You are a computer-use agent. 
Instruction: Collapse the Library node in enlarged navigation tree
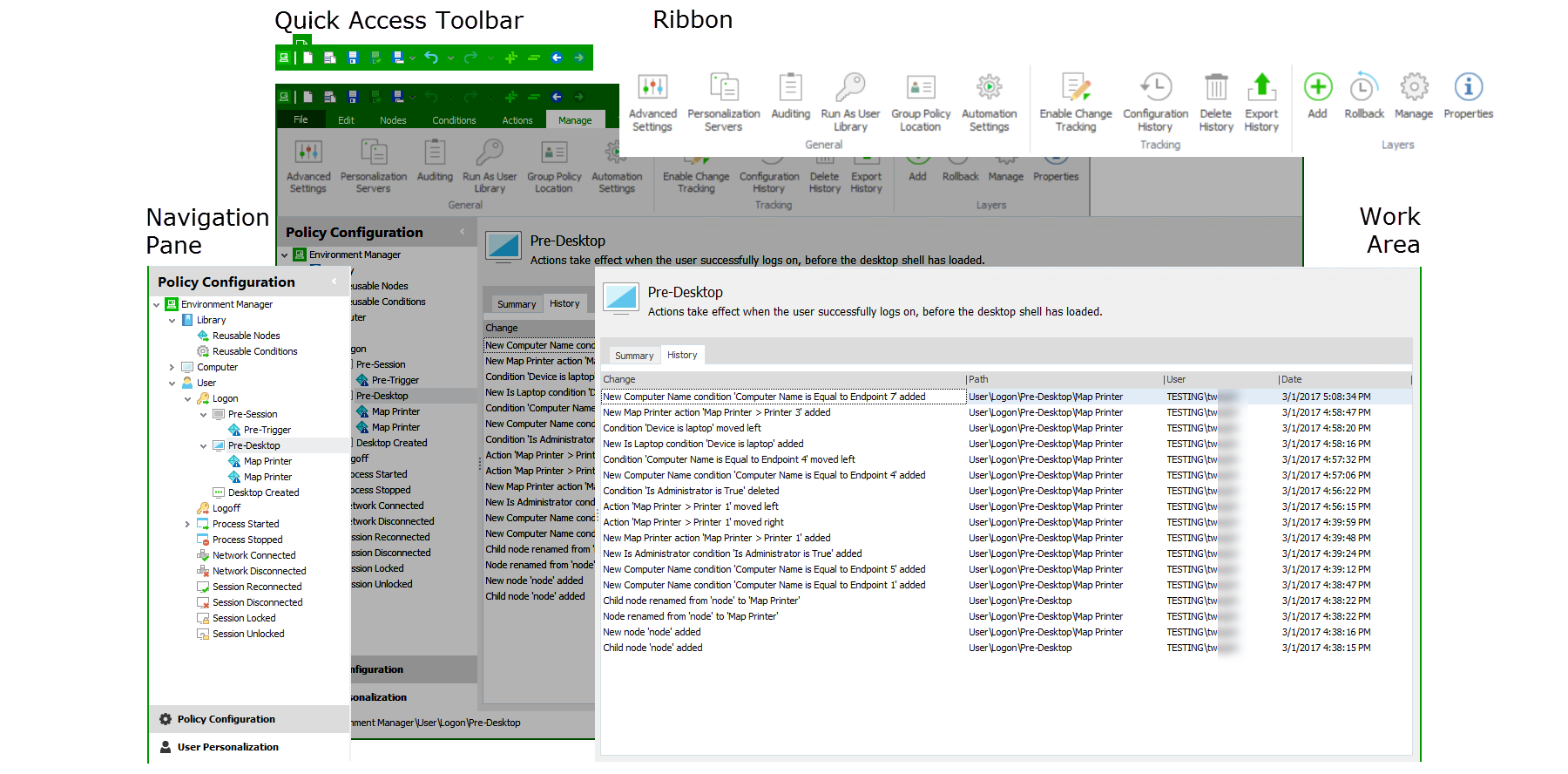click(172, 321)
